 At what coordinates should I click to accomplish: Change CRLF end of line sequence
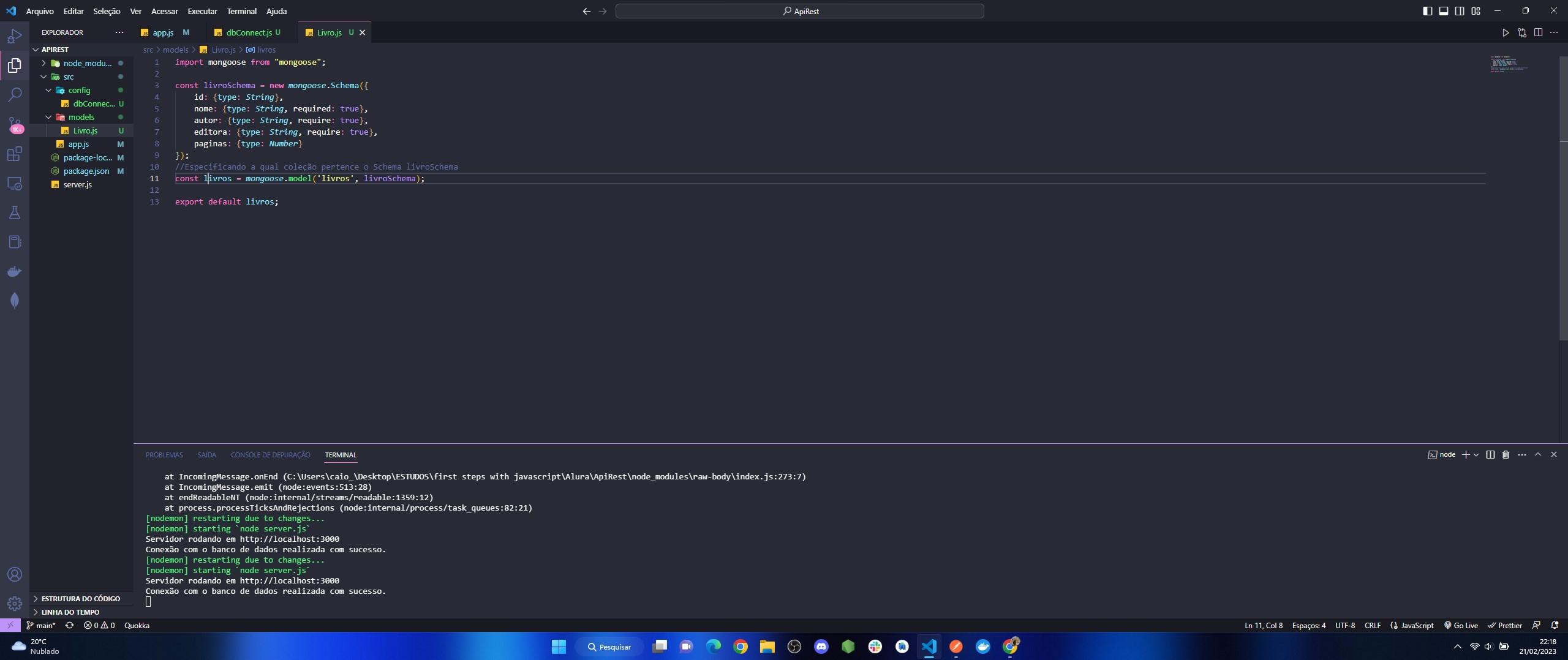1373,625
